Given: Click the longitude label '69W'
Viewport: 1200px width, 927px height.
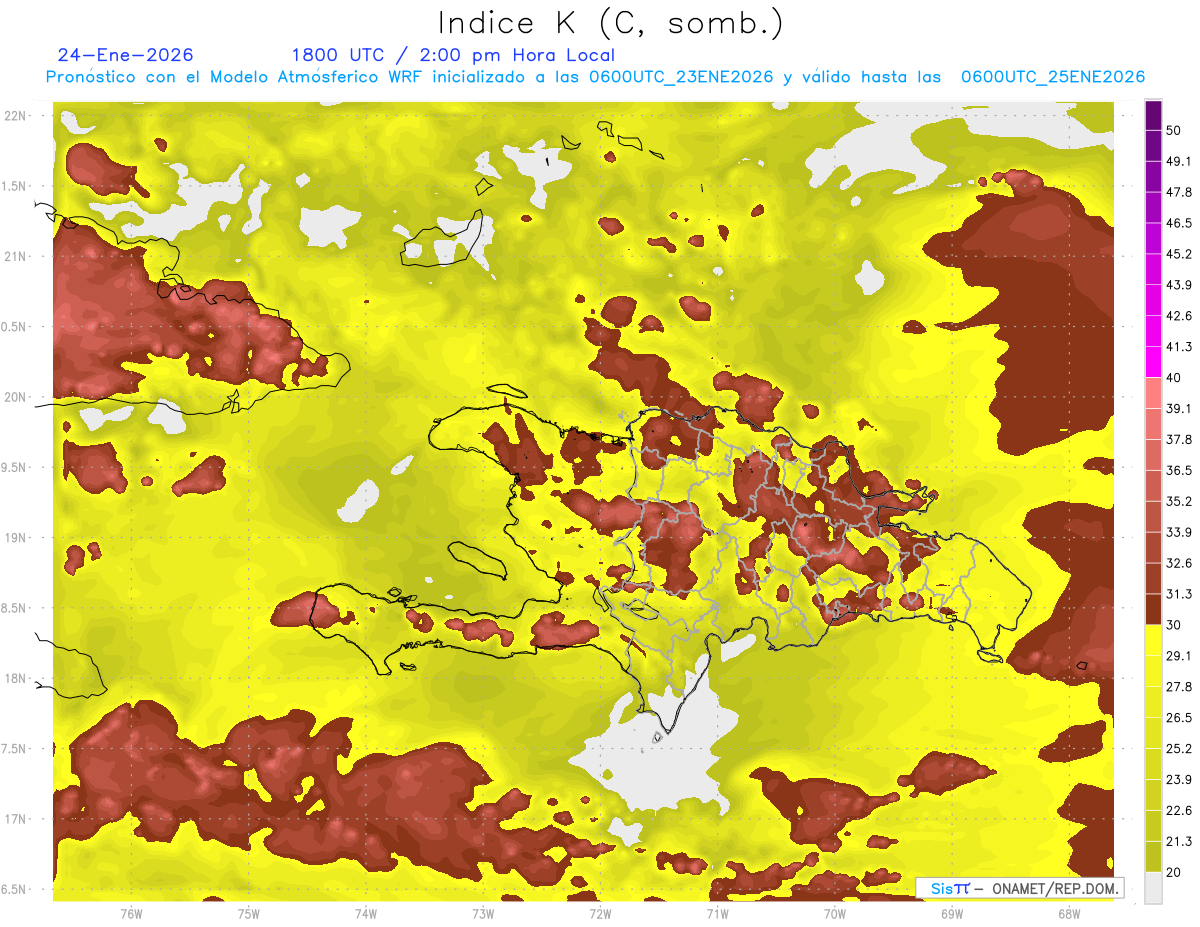Looking at the screenshot, I should [952, 913].
